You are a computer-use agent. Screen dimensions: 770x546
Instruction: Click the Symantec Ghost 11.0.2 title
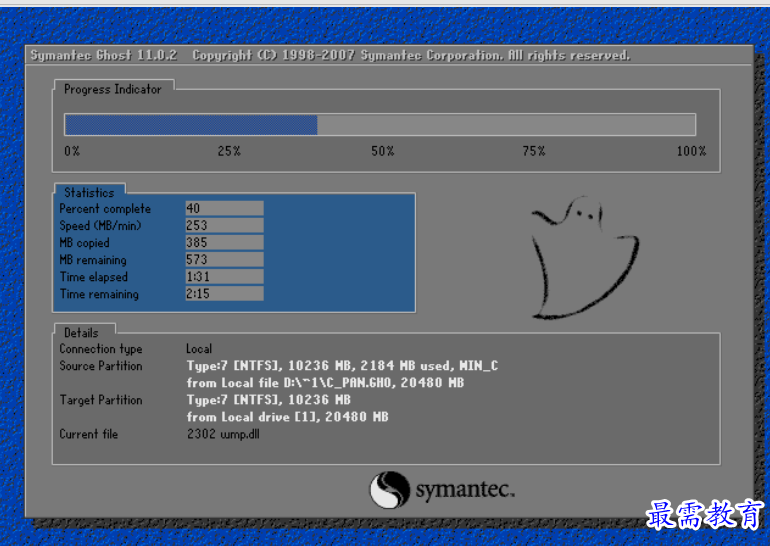pos(104,55)
